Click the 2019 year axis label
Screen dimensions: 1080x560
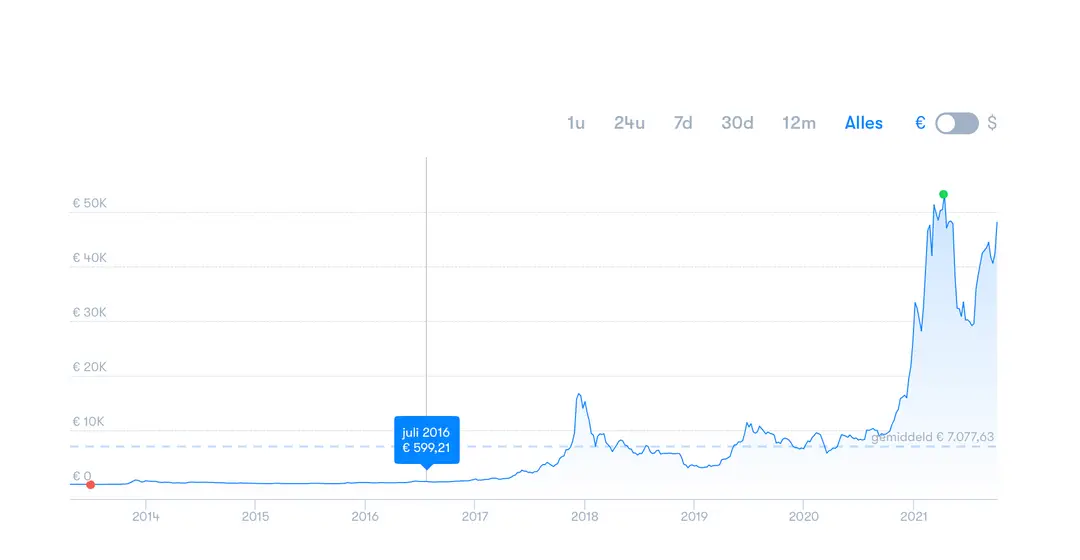(694, 517)
